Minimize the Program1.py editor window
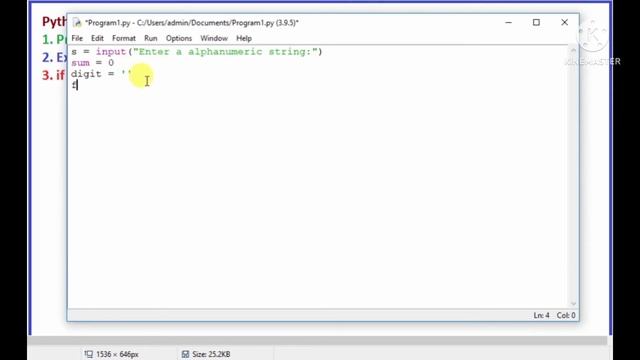Viewport: 640px width, 360px height. [508, 22]
